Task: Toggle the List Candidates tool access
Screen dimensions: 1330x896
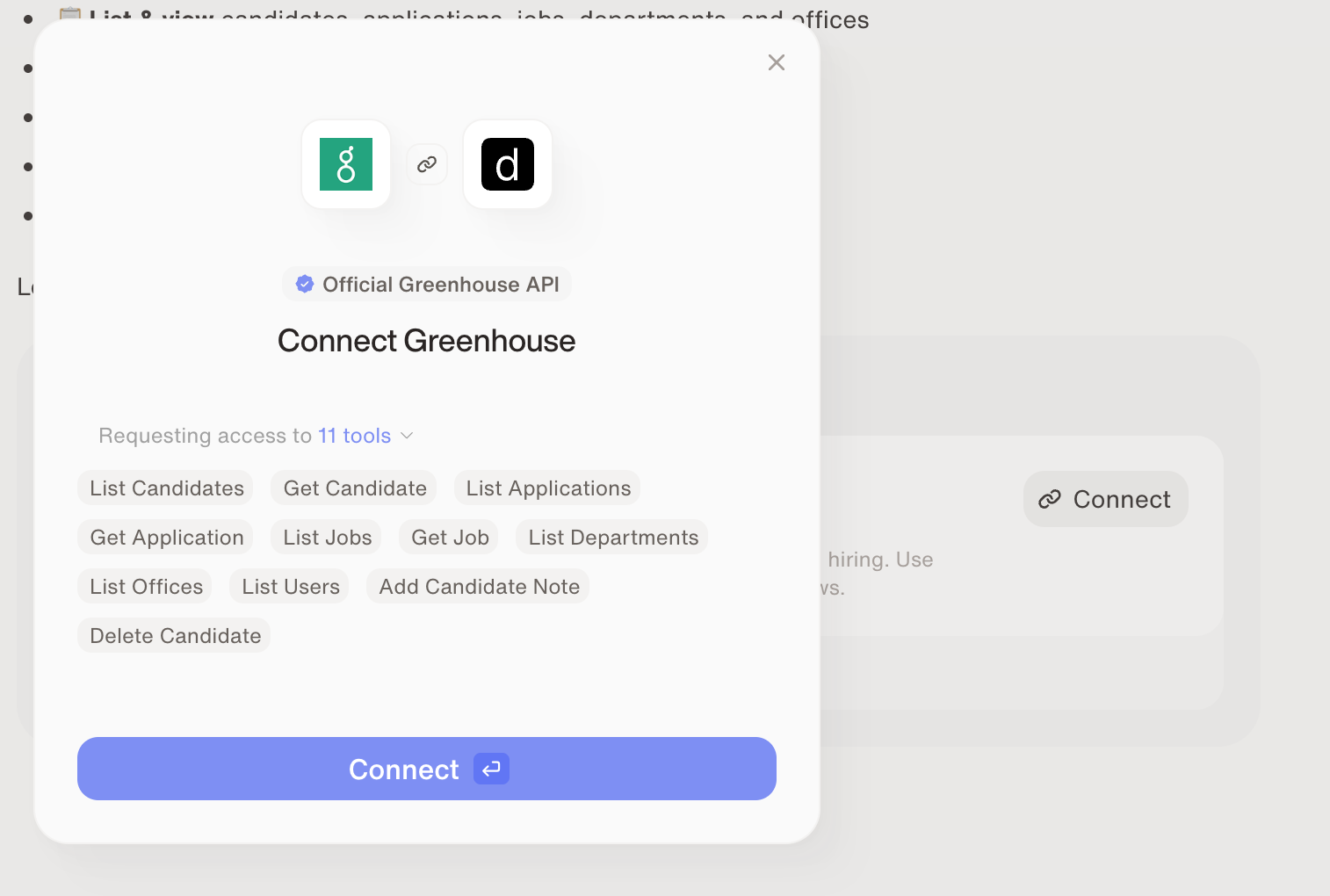Action: (164, 488)
